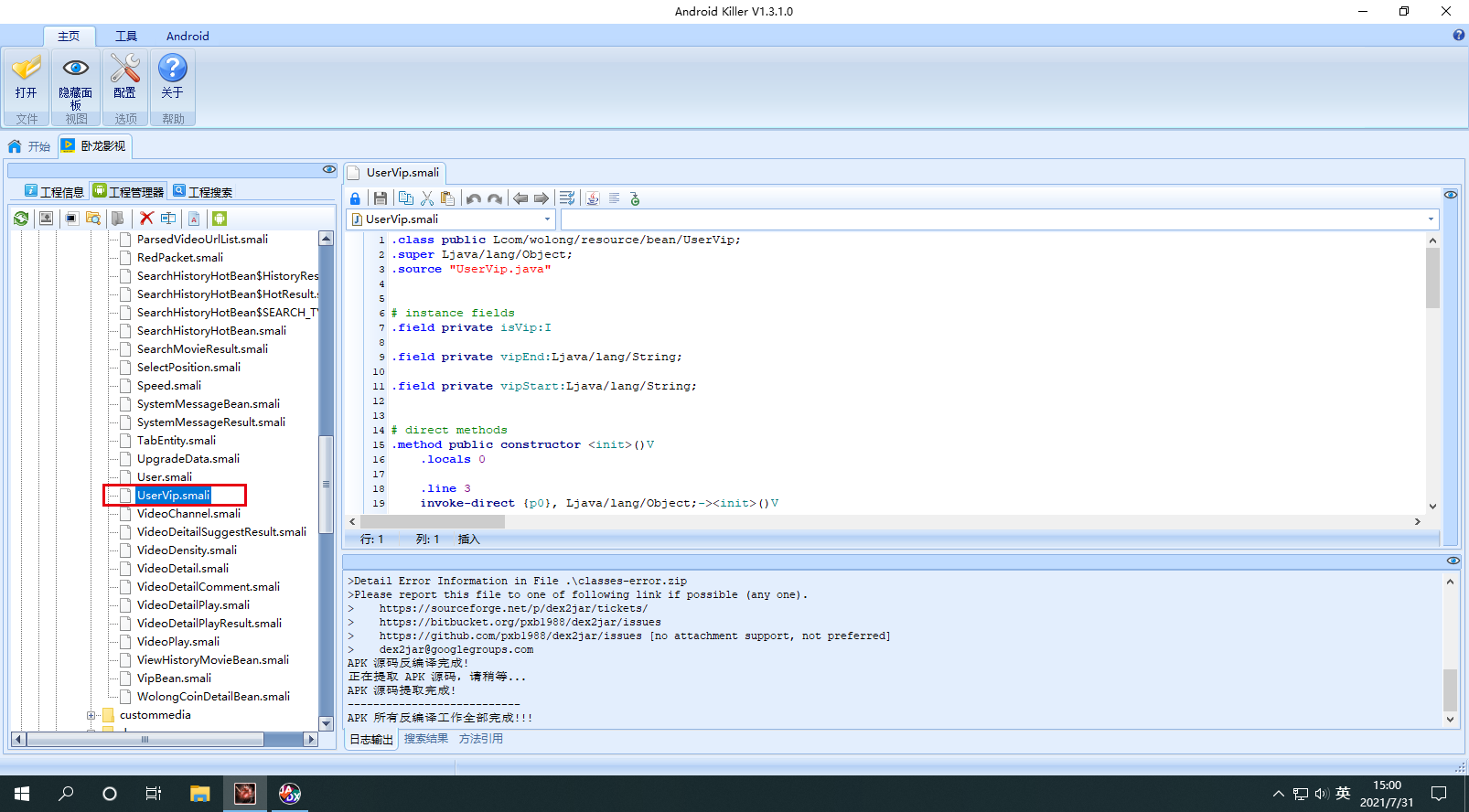Viewport: 1469px width, 812px height.
Task: Select VideoPlay.smali in the file tree
Action: [x=178, y=642]
